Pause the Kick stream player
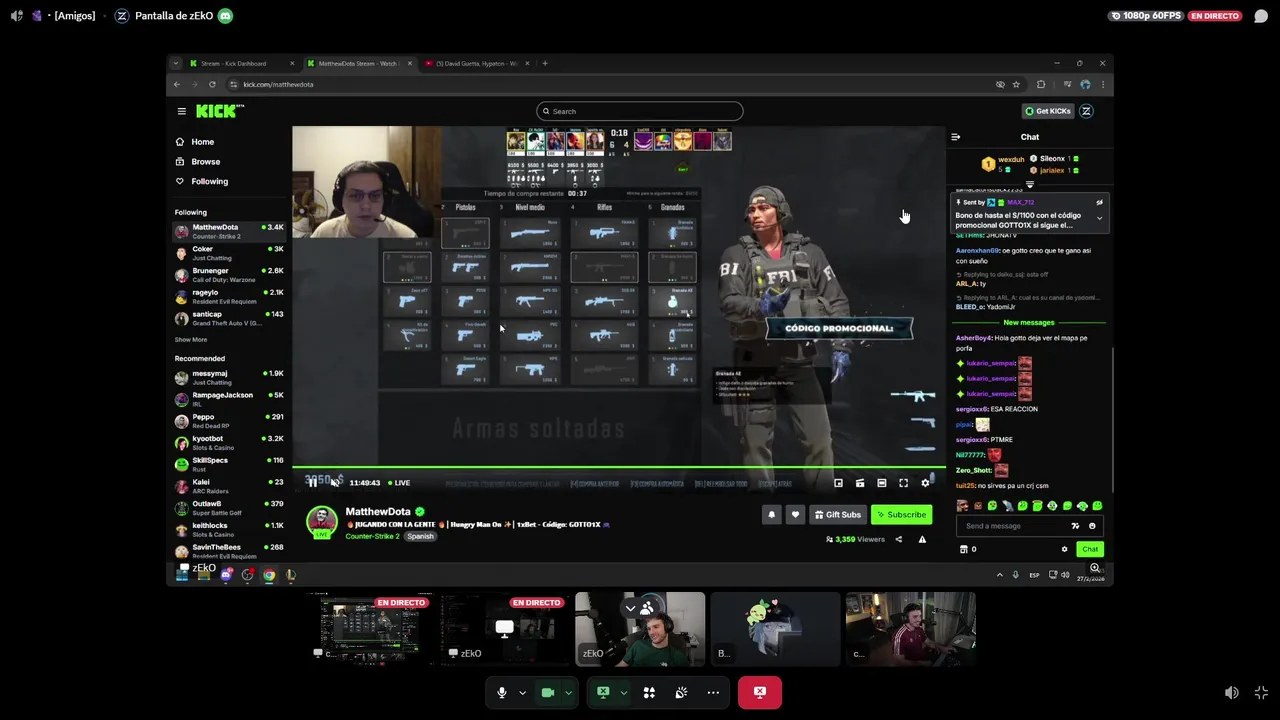The image size is (1280, 720). coord(311,483)
